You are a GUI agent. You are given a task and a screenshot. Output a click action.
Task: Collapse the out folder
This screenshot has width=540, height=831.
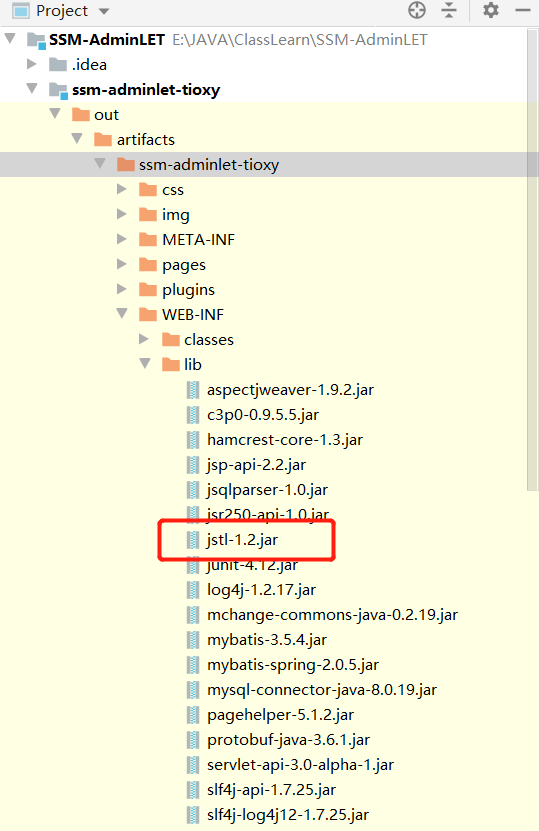tap(55, 113)
